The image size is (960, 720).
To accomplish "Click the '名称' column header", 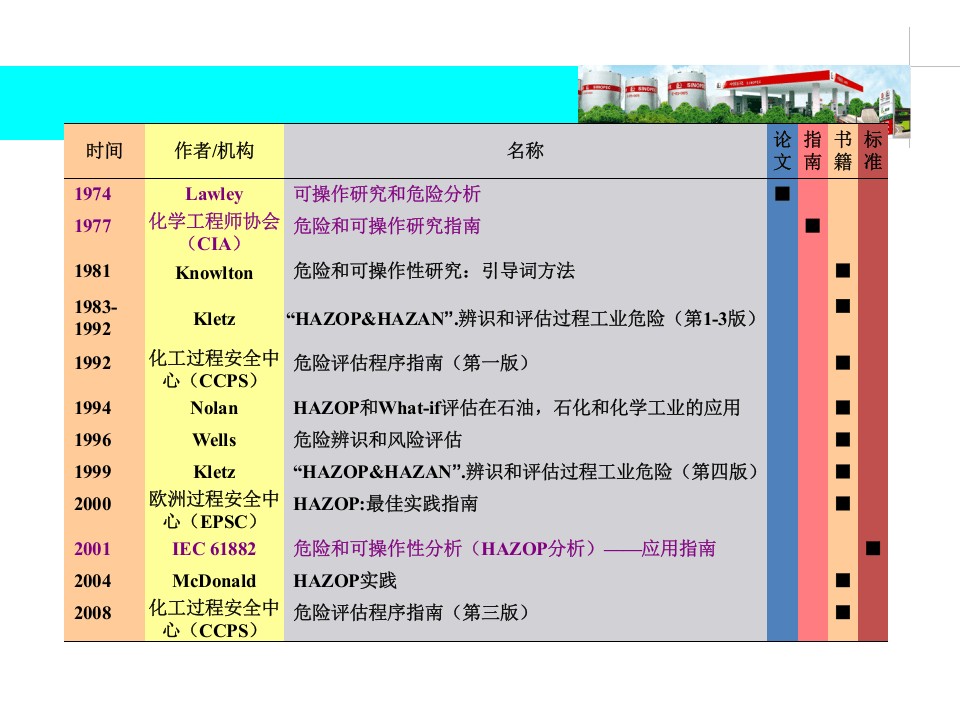I will [525, 151].
